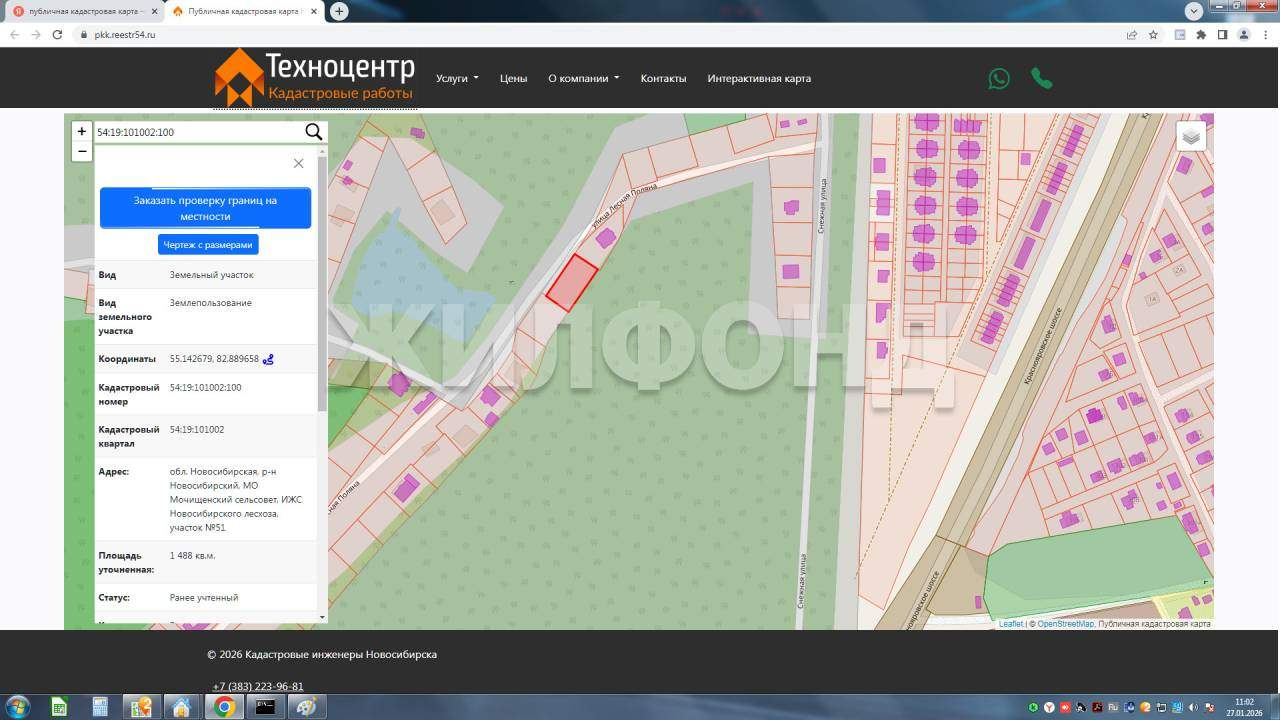
Task: Click Чертеж с размерами button
Action: tap(208, 244)
